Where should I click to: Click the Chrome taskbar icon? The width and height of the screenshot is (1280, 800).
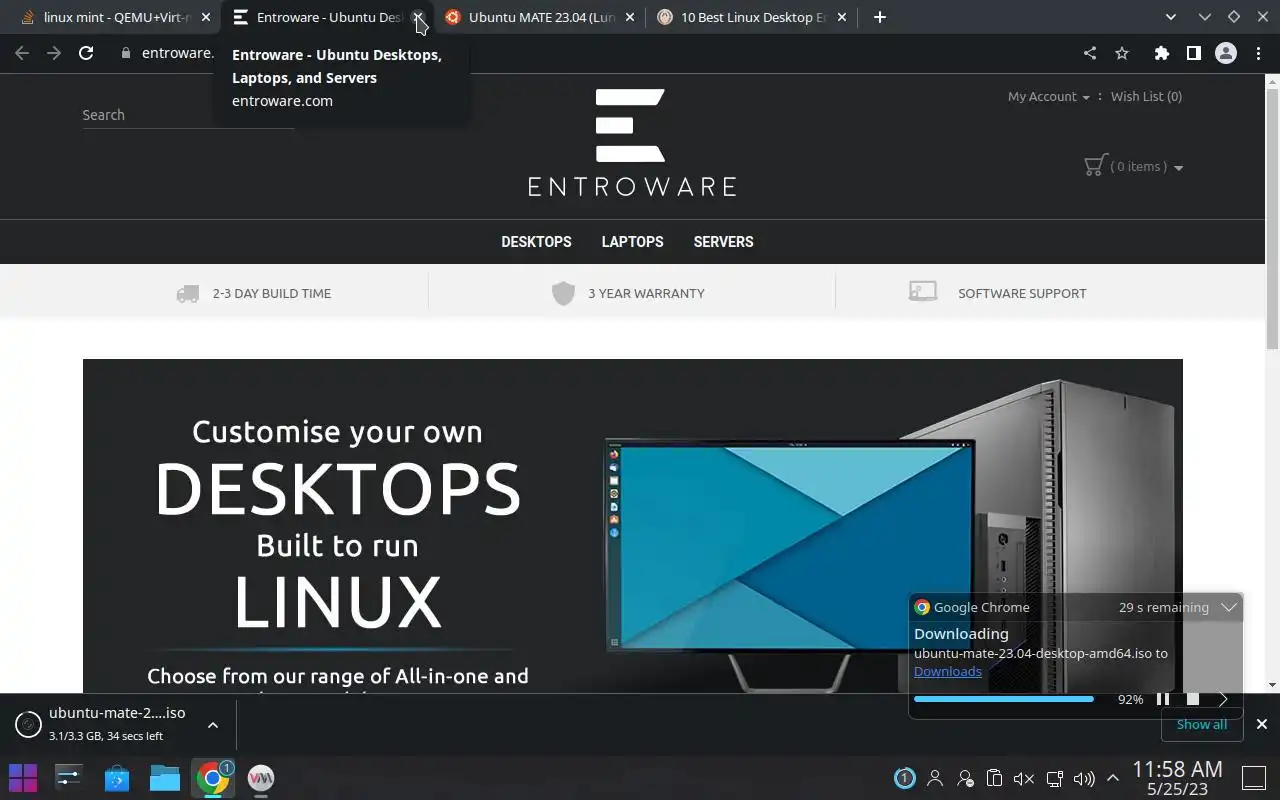tap(213, 778)
